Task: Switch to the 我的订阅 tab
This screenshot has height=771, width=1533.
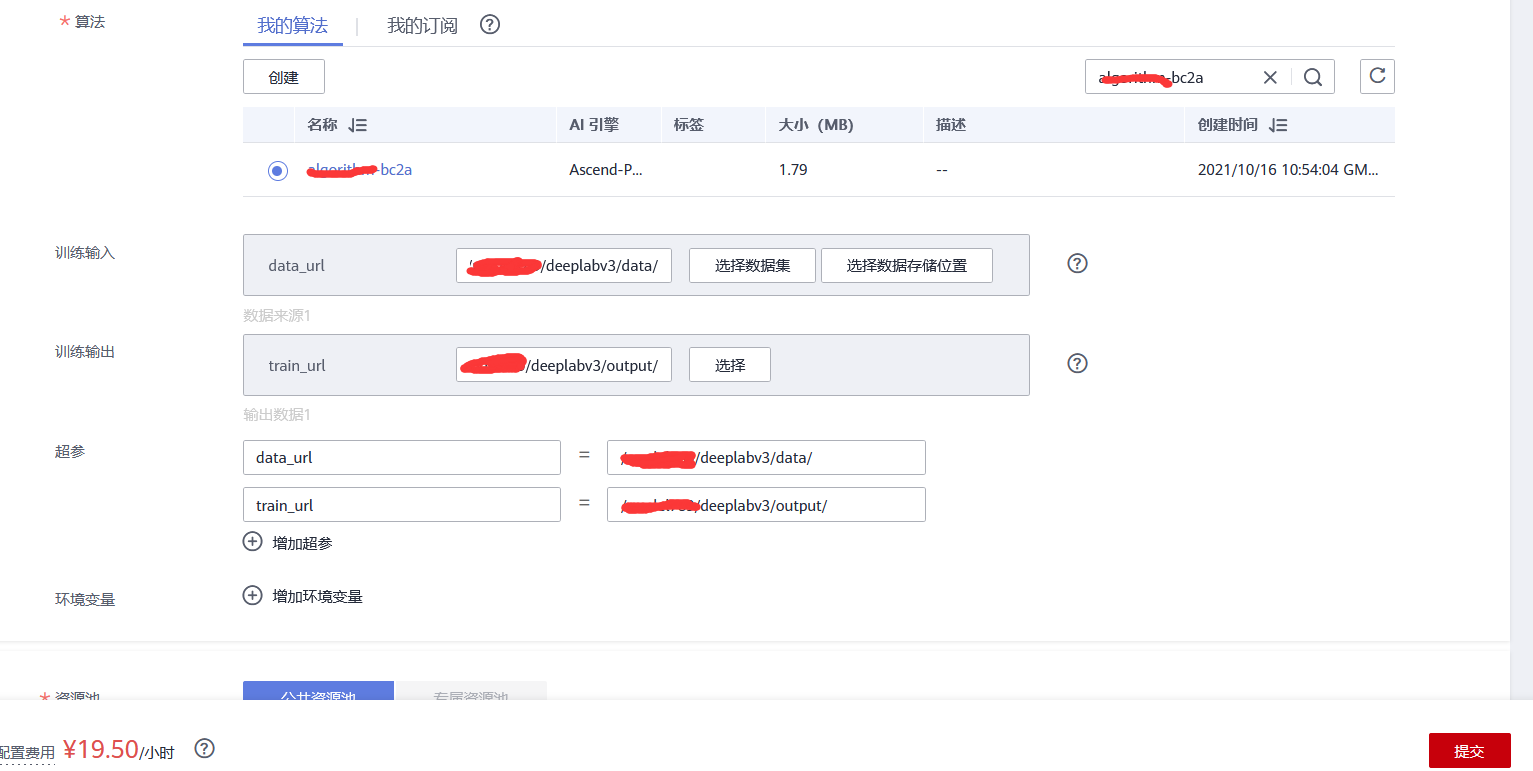Action: (422, 26)
